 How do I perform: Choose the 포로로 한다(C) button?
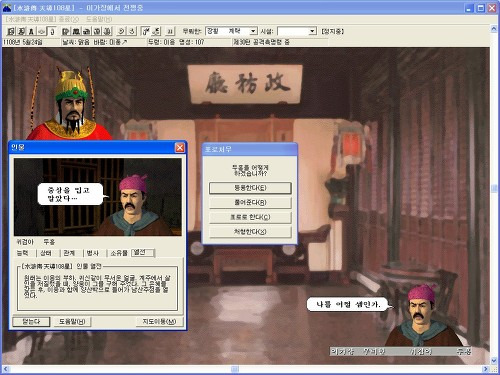click(250, 217)
